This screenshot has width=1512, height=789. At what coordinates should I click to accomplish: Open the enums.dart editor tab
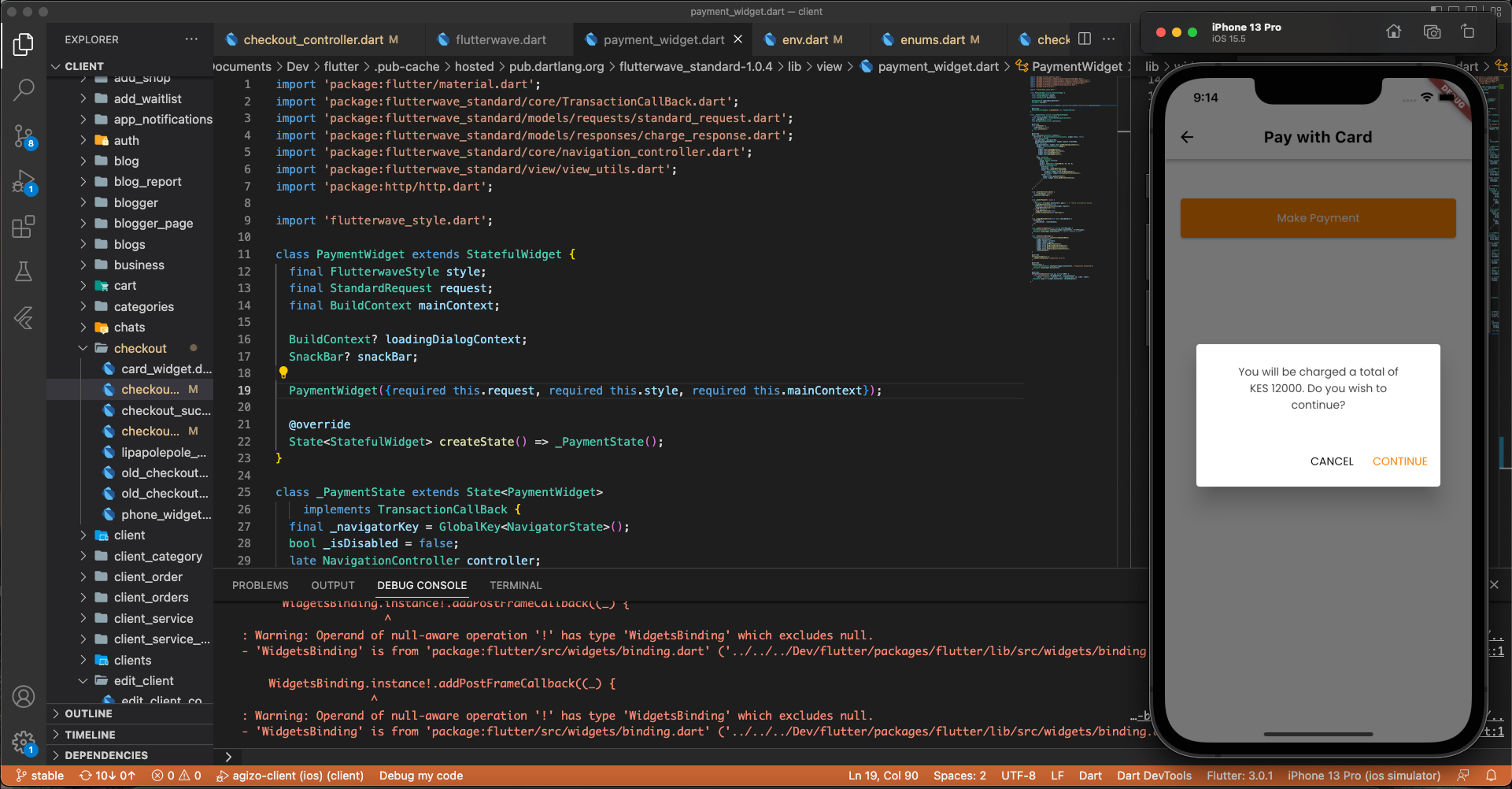click(x=937, y=39)
